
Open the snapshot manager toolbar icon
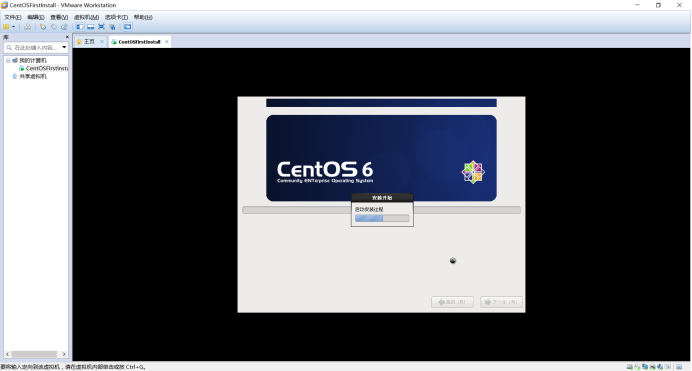(x=64, y=27)
